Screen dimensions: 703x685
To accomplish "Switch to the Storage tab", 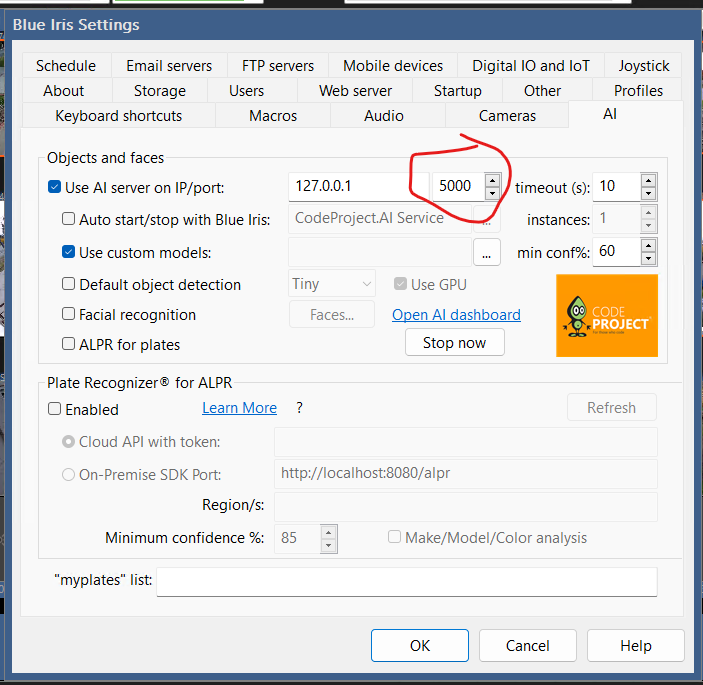I will click(x=160, y=91).
